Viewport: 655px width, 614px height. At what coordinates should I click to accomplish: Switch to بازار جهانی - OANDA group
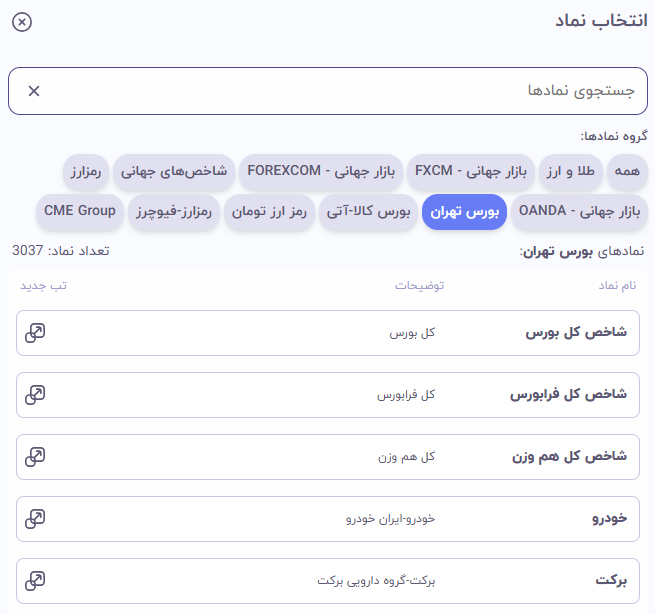click(579, 211)
